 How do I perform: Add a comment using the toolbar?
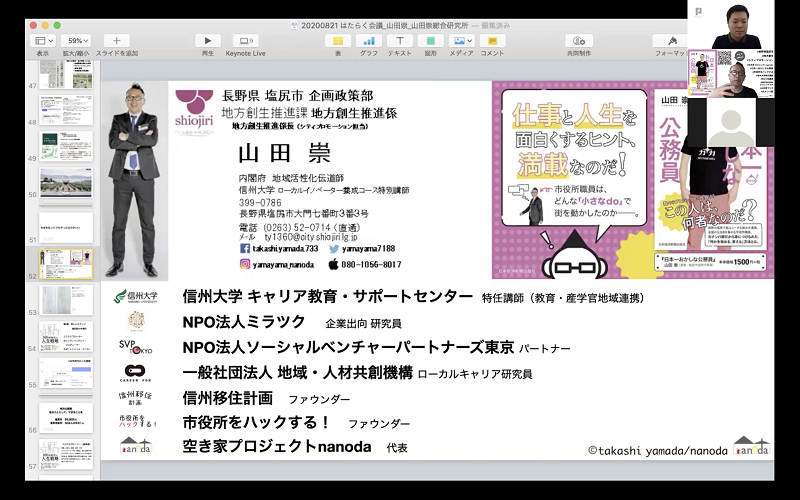[492, 40]
